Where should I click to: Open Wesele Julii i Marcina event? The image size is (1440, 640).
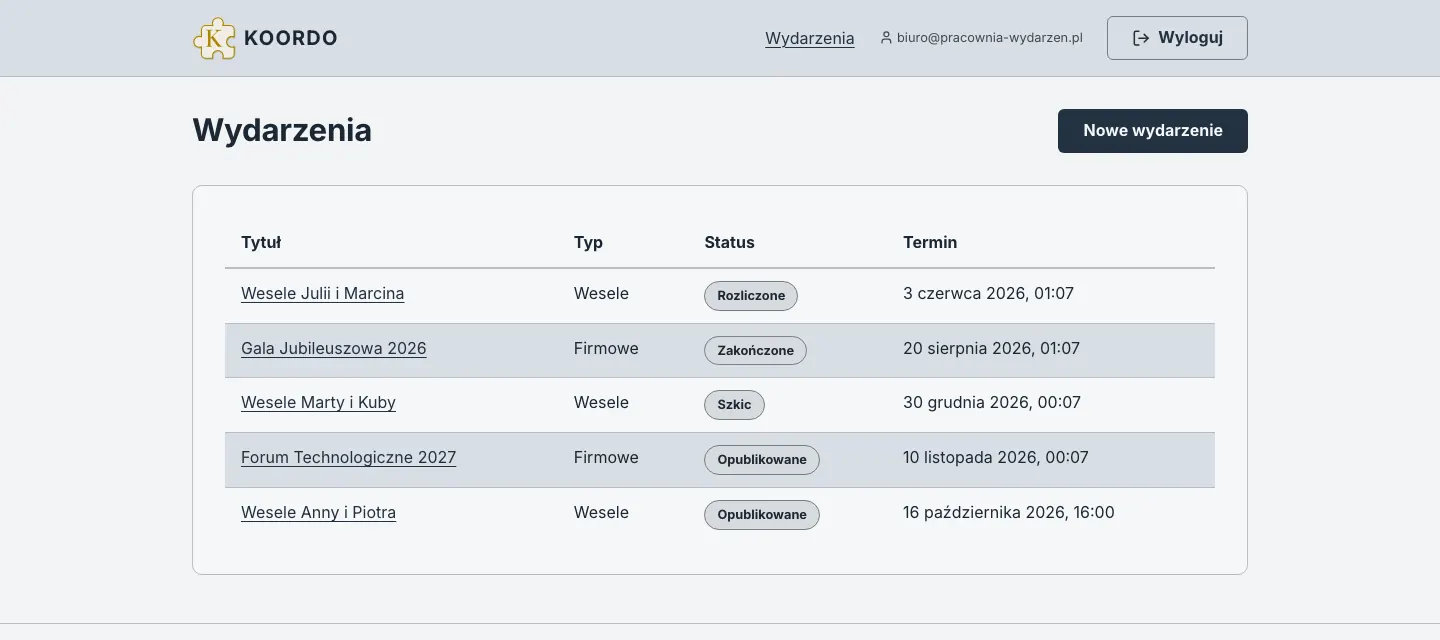322,294
